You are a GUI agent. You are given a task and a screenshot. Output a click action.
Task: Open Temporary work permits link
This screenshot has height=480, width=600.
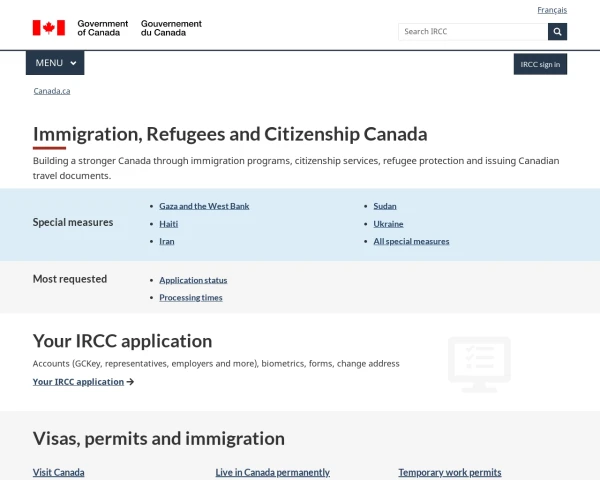450,472
